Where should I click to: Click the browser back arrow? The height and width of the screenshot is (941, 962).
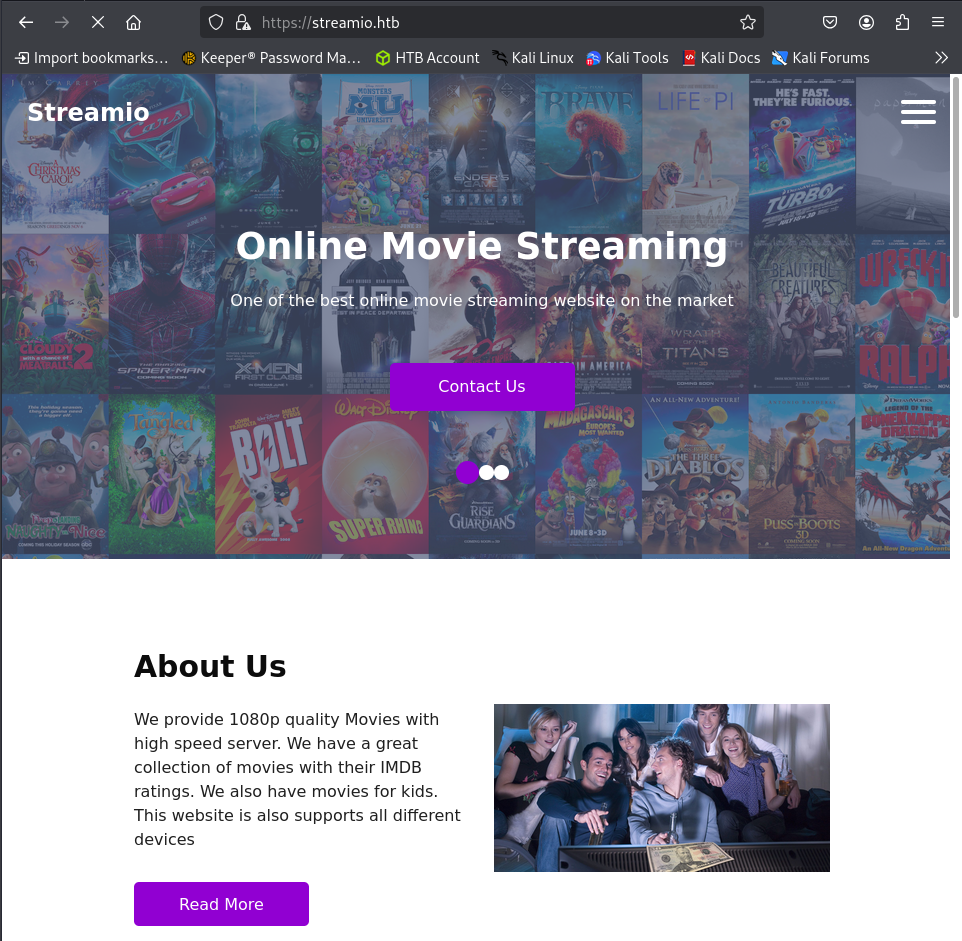coord(26,22)
